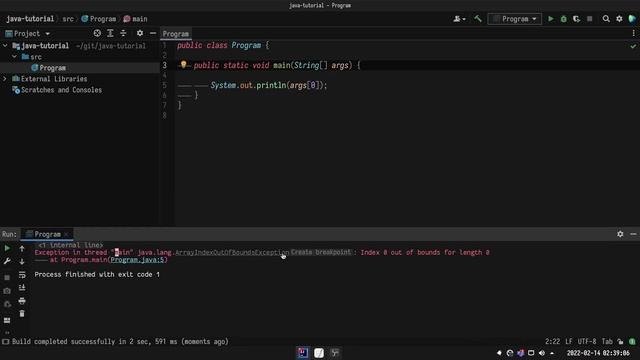This screenshot has height=360, width=640.
Task: Expand all in the Project panel
Action: tap(110, 33)
